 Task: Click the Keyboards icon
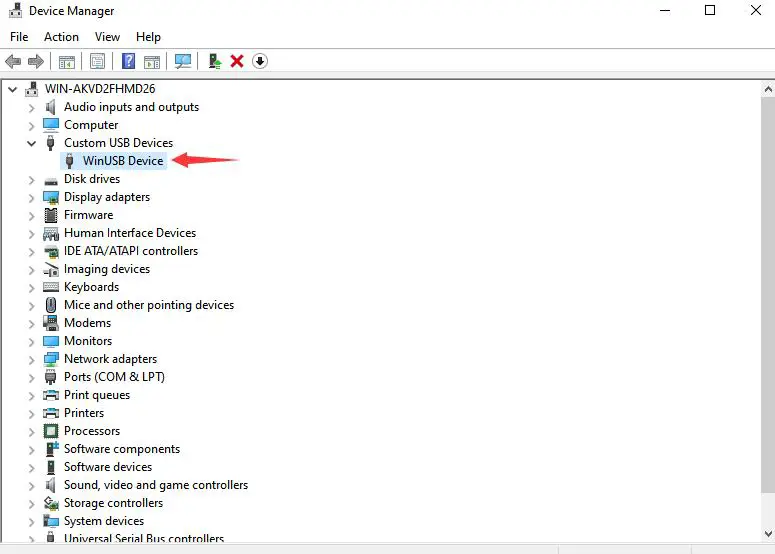tap(51, 287)
